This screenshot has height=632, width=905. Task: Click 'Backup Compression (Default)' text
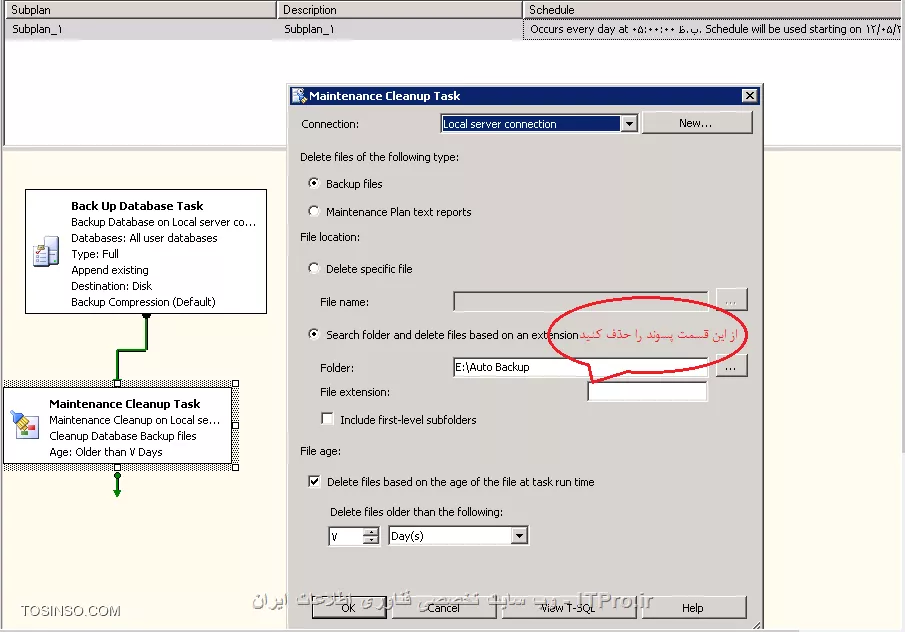pos(143,302)
